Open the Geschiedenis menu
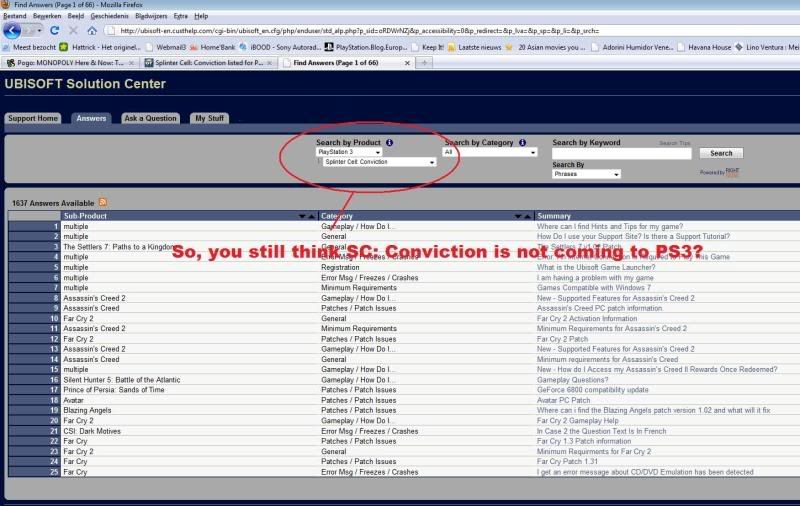 click(x=109, y=16)
